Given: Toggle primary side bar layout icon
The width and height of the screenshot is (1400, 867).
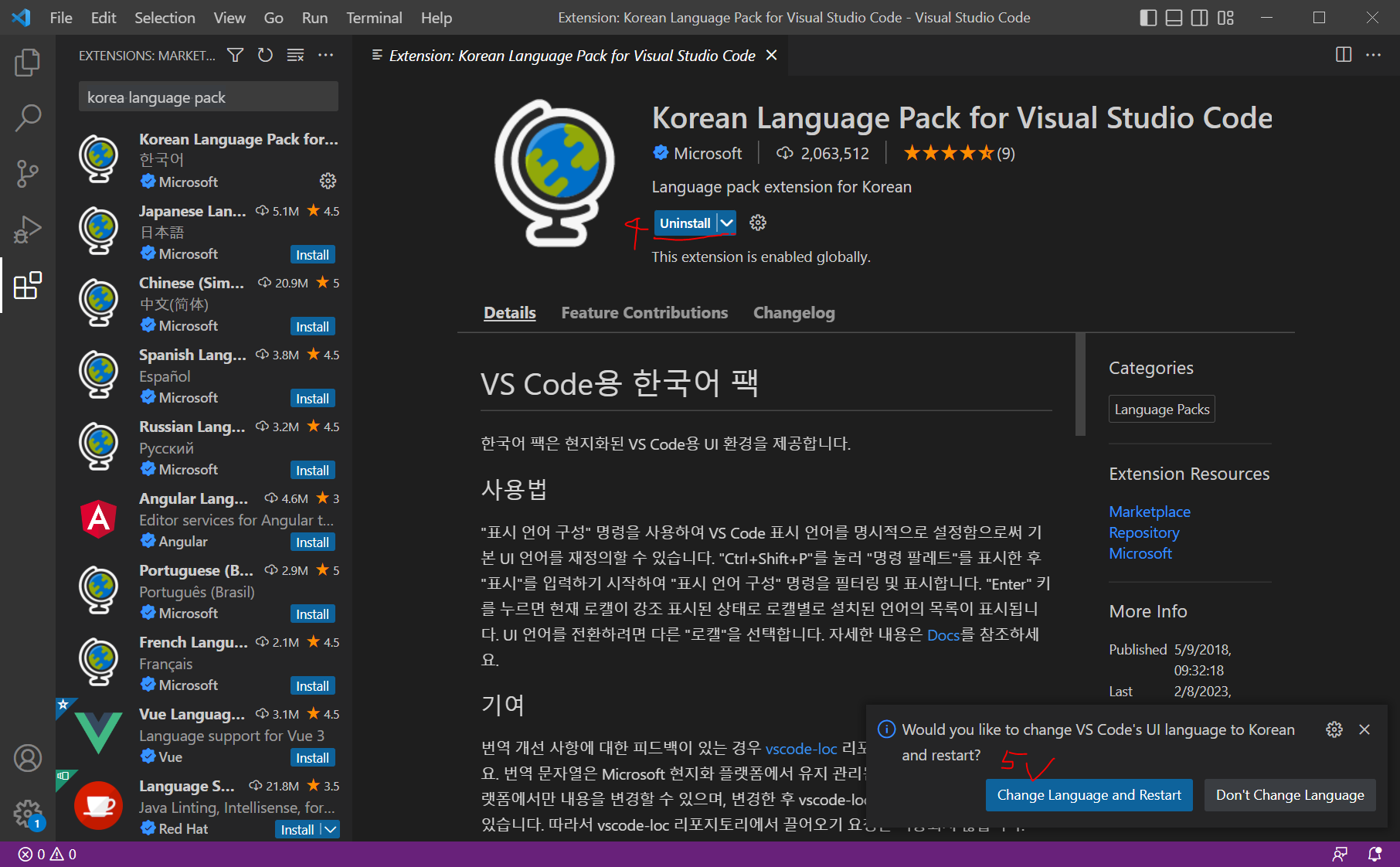Looking at the screenshot, I should click(1148, 18).
